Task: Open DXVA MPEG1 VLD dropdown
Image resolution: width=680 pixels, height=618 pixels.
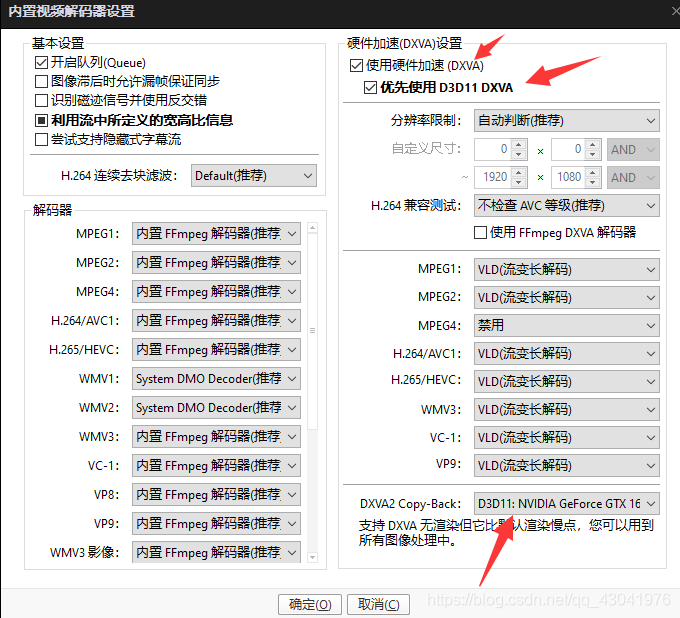Action: point(567,269)
